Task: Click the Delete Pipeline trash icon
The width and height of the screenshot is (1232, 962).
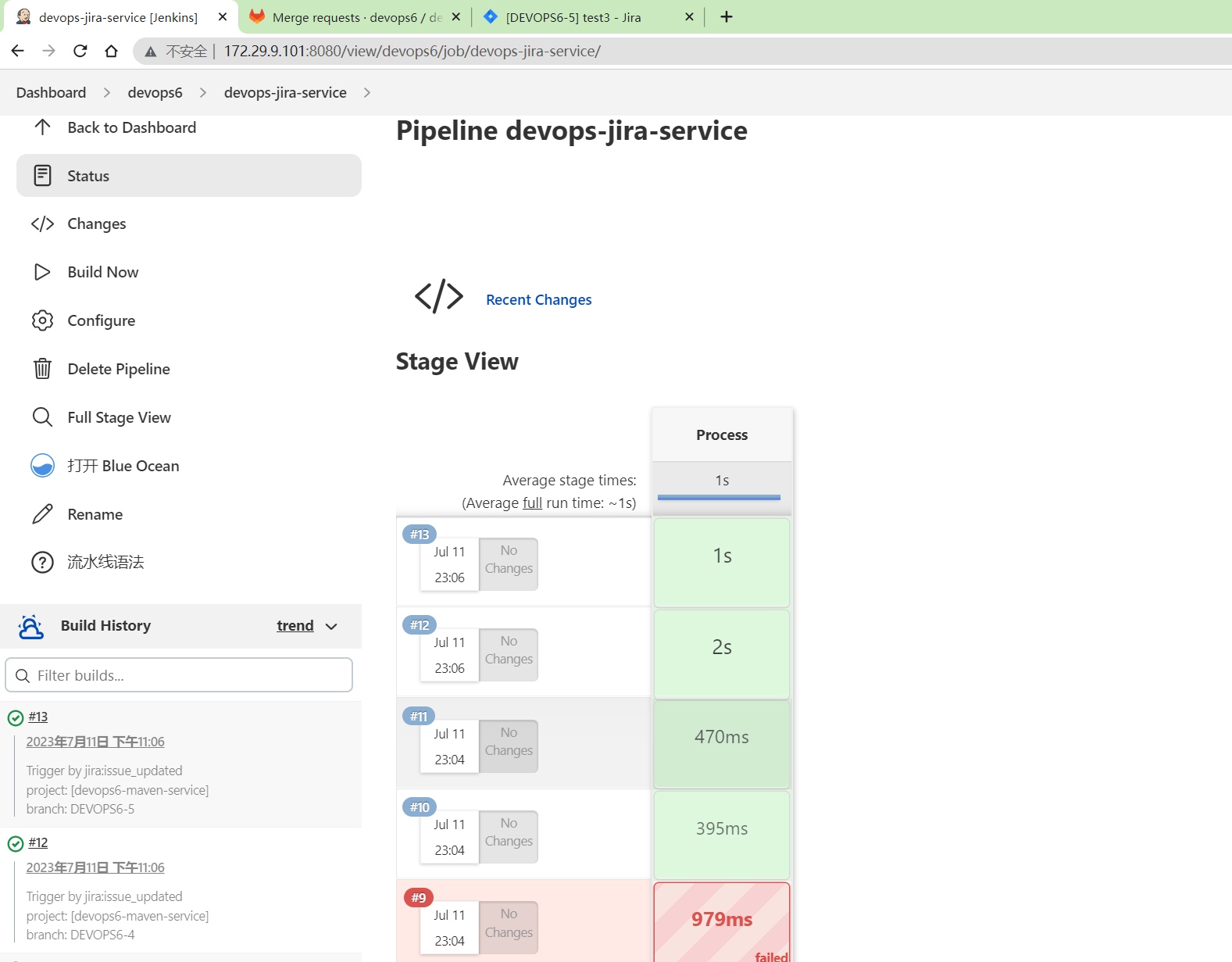Action: [x=42, y=368]
